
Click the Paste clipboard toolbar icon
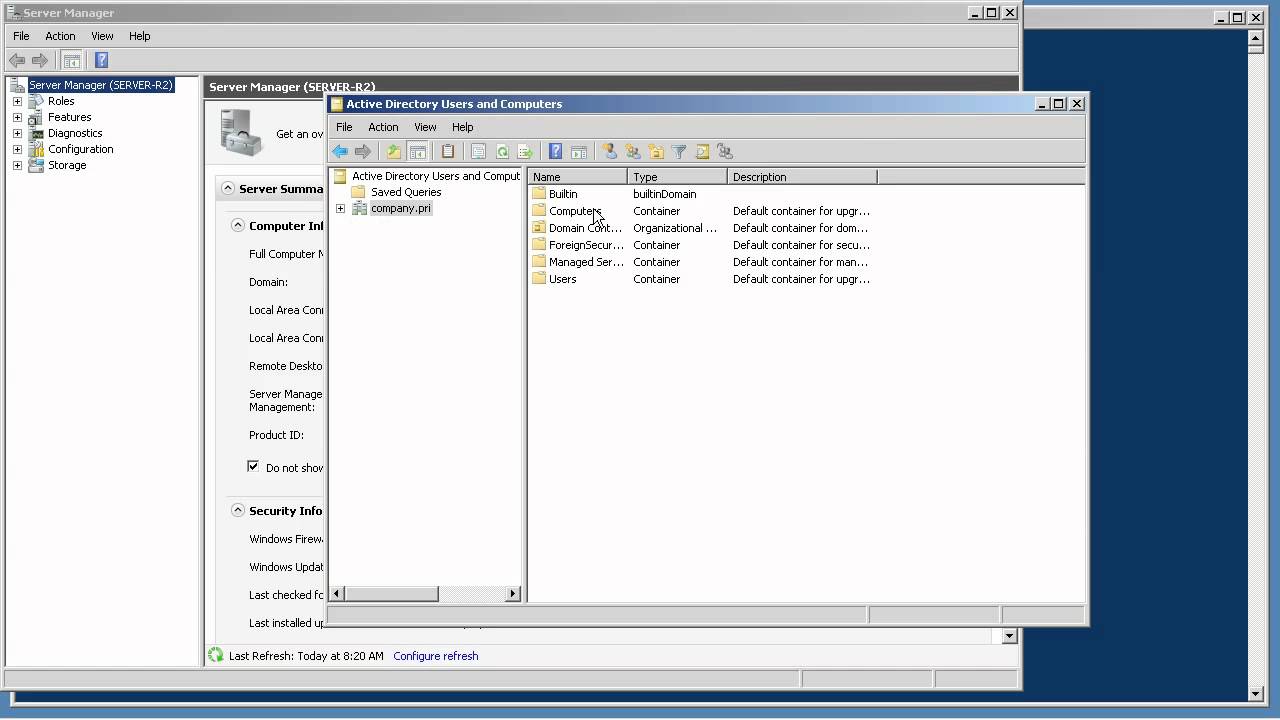coord(448,152)
